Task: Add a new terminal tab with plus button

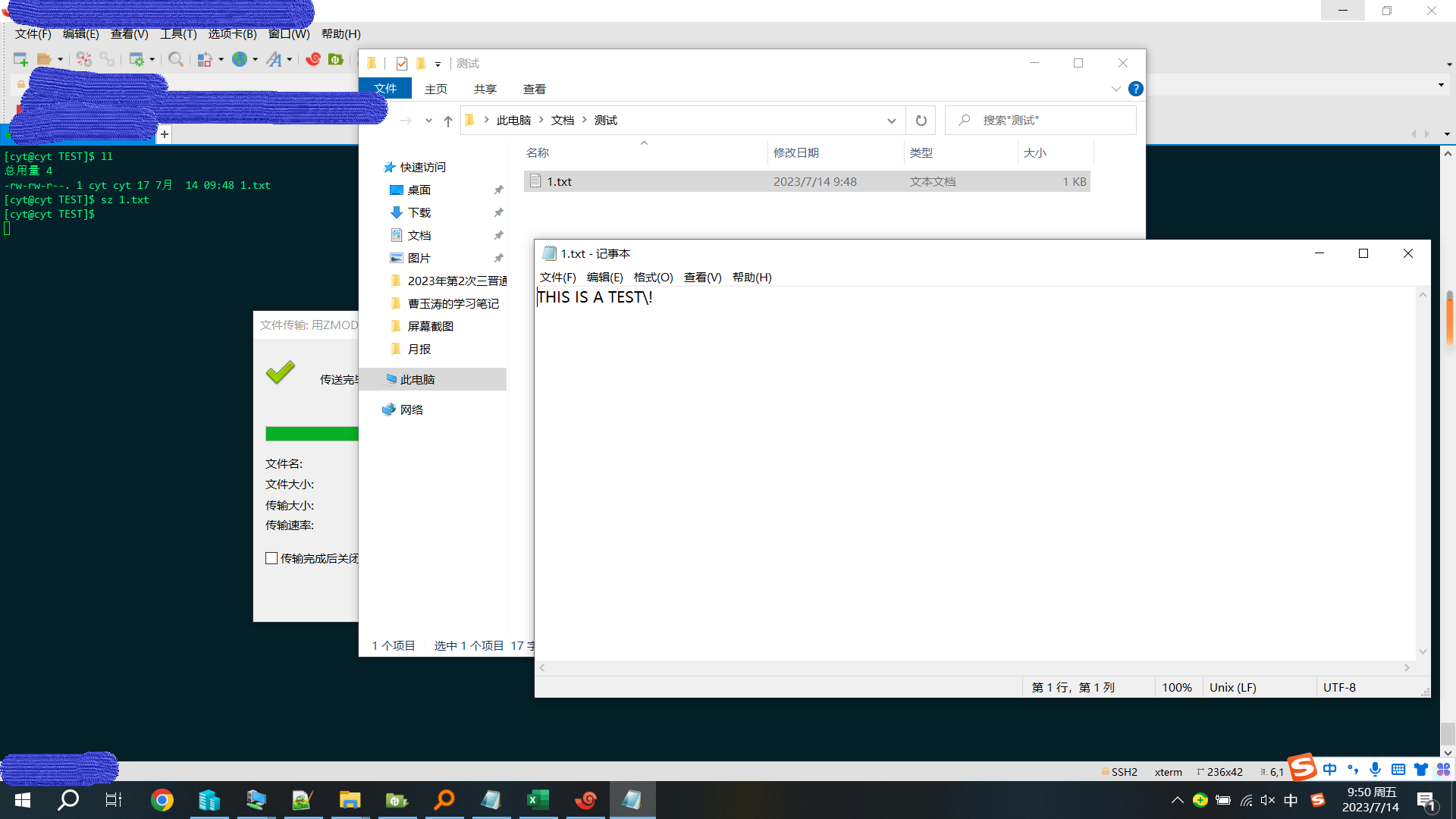Action: (165, 134)
